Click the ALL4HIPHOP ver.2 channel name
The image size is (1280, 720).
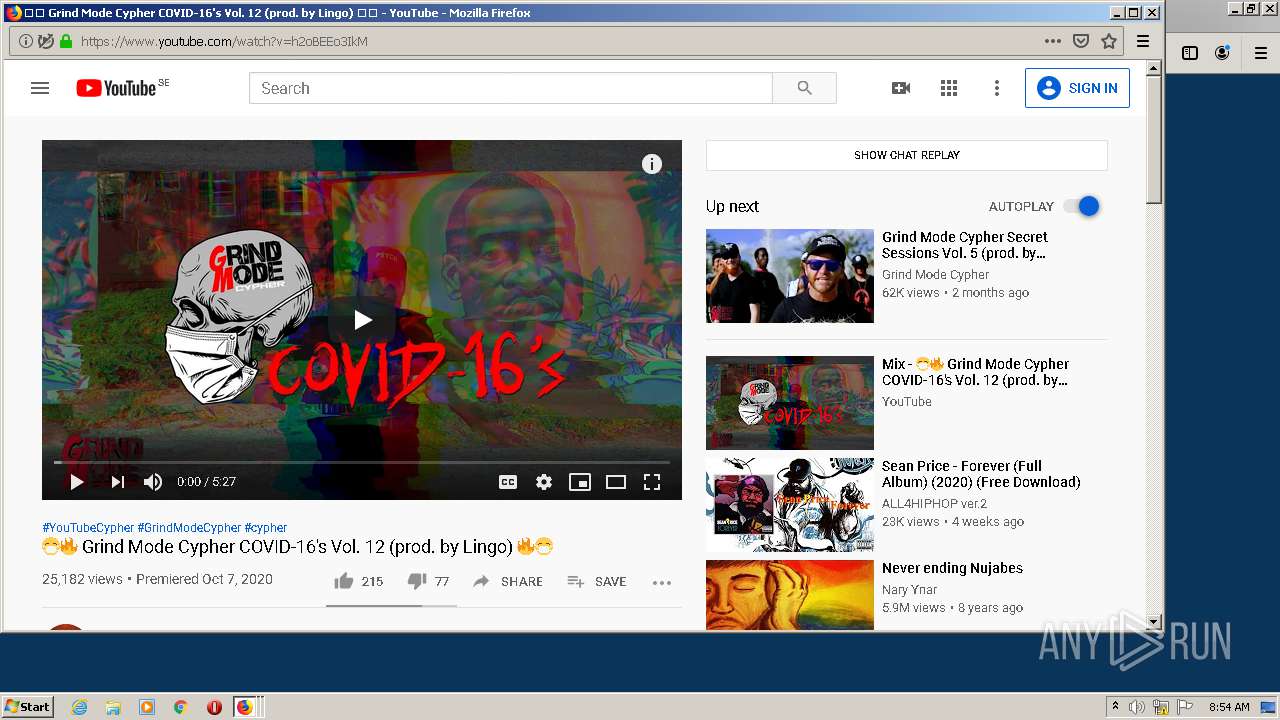pyautogui.click(x=934, y=504)
